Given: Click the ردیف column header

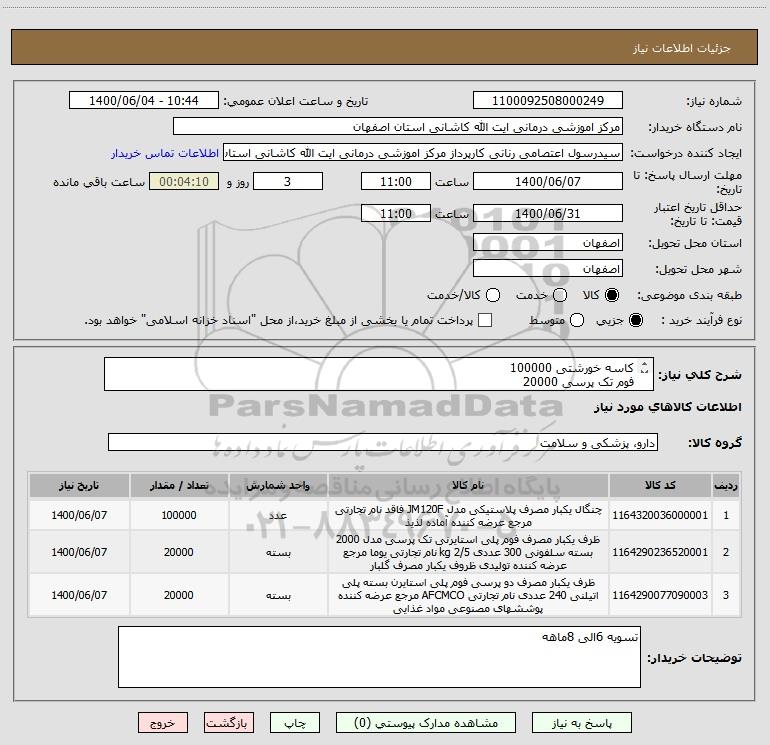Looking at the screenshot, I should coord(726,485).
